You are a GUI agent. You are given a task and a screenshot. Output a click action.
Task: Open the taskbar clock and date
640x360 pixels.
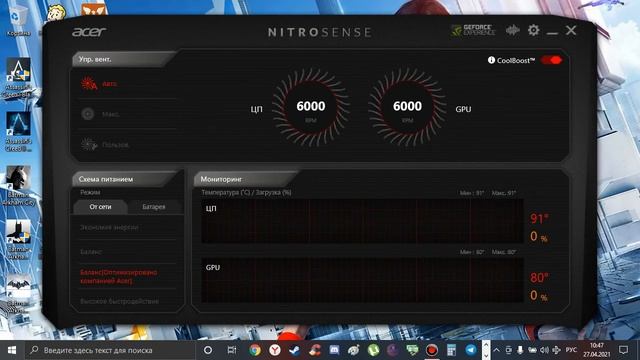[596, 350]
